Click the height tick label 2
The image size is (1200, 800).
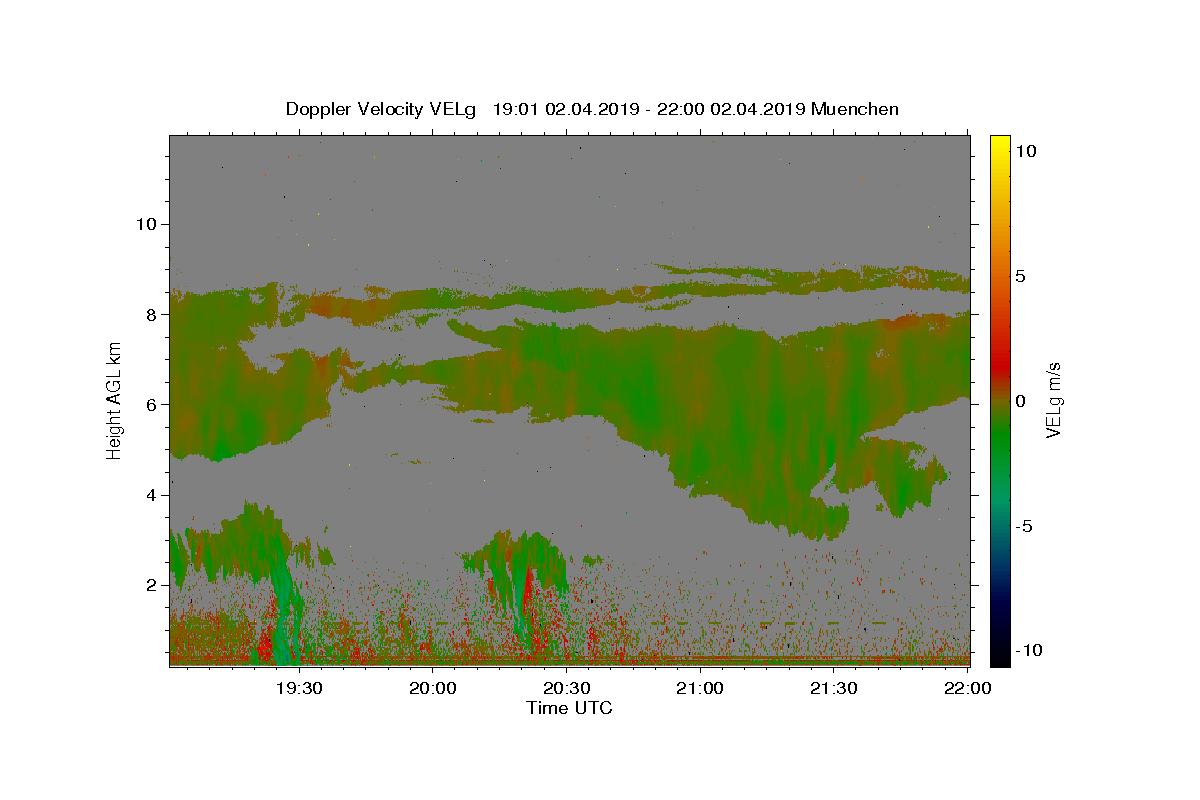point(151,585)
